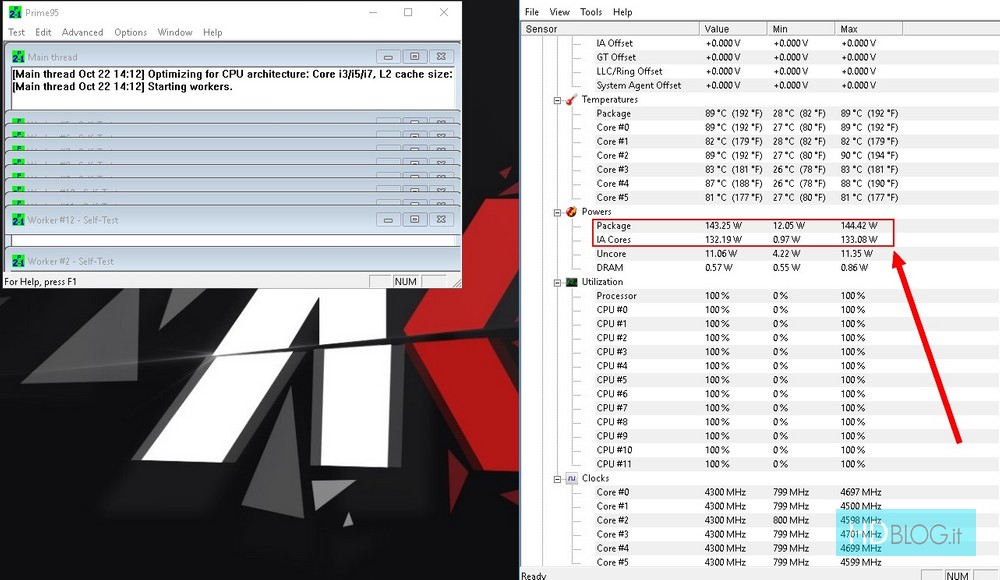Viewport: 1000px width, 580px height.
Task: Open the Tools menu in hardware monitor
Action: [591, 12]
